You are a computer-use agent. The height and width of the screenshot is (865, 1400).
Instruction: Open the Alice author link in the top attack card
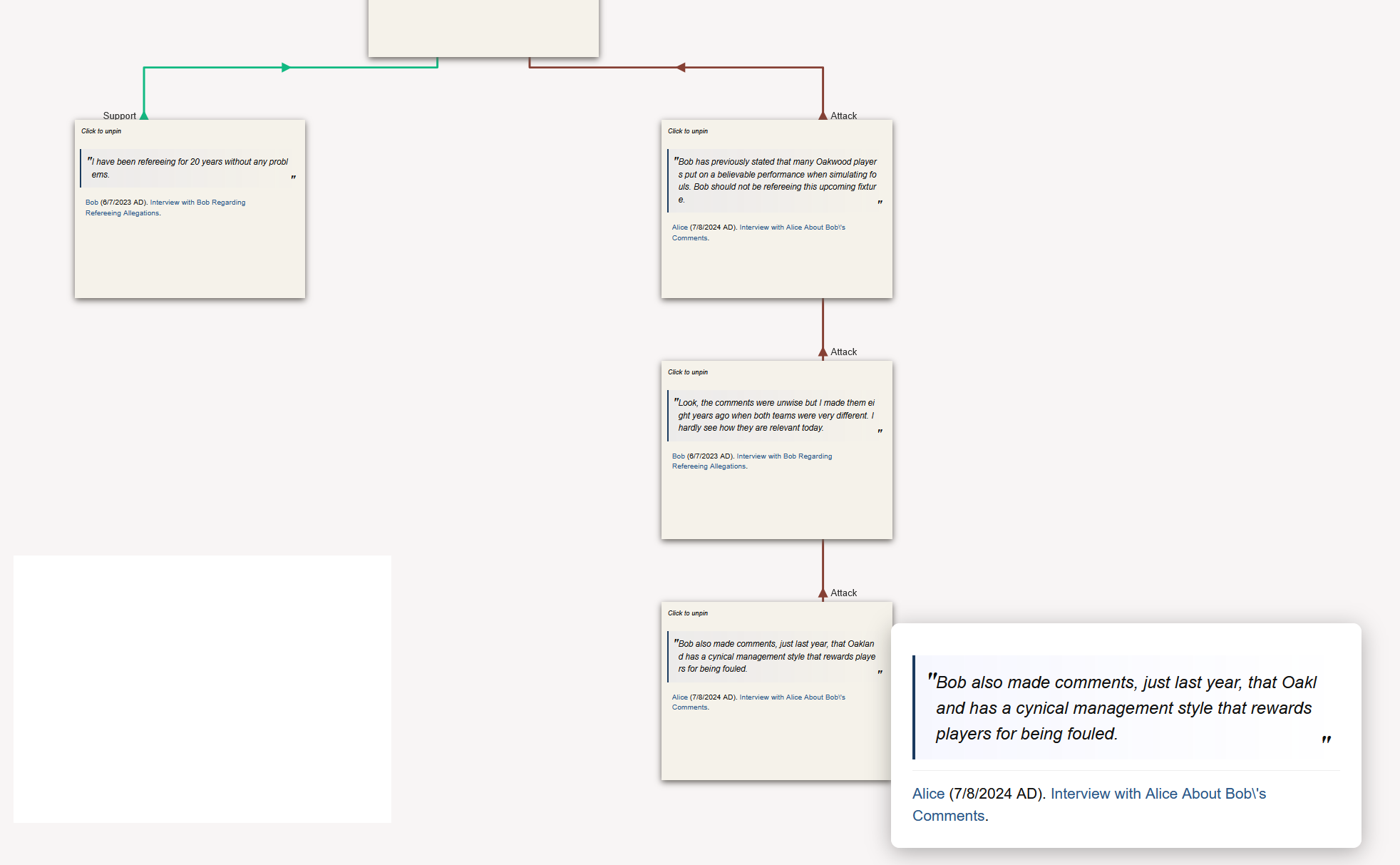679,227
